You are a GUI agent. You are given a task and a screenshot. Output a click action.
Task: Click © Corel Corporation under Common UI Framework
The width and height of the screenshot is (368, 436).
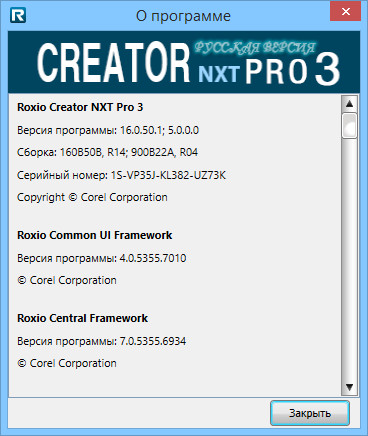coord(67,280)
